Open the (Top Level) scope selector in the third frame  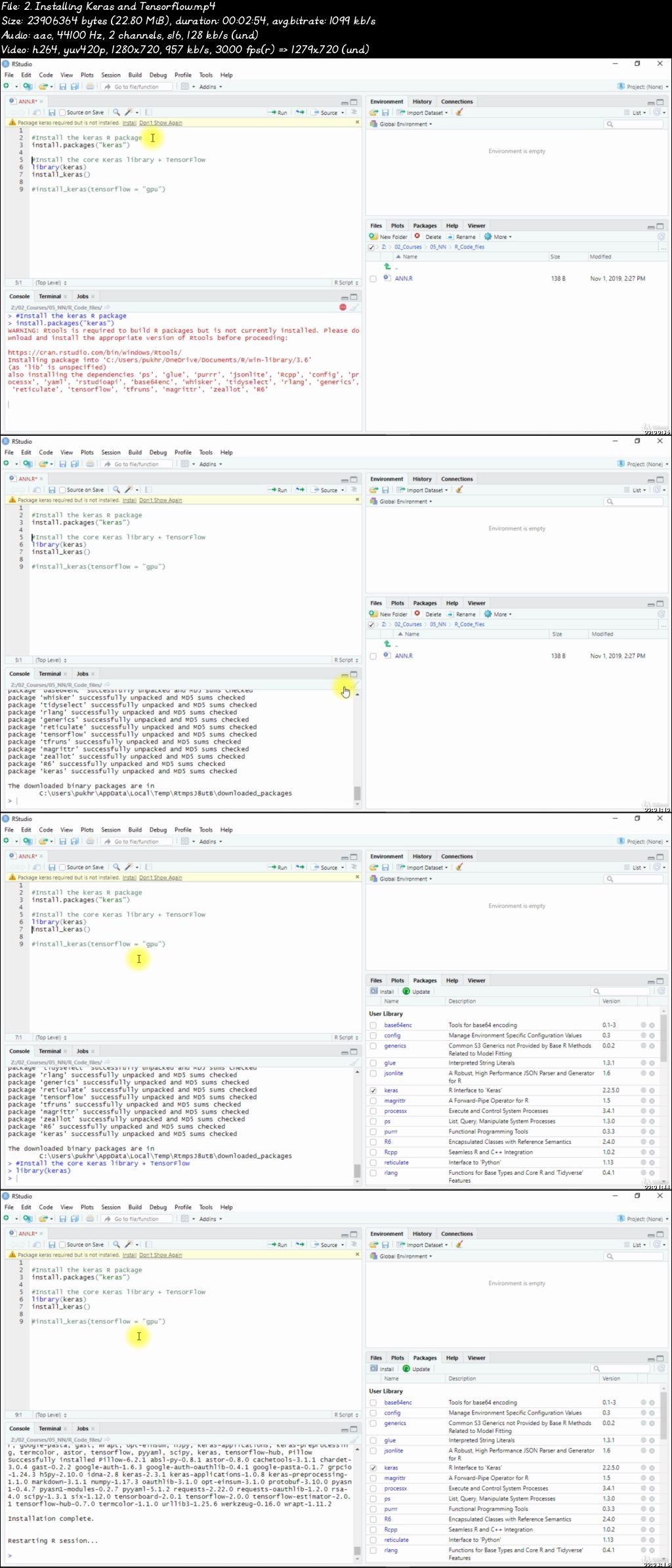tap(51, 1038)
